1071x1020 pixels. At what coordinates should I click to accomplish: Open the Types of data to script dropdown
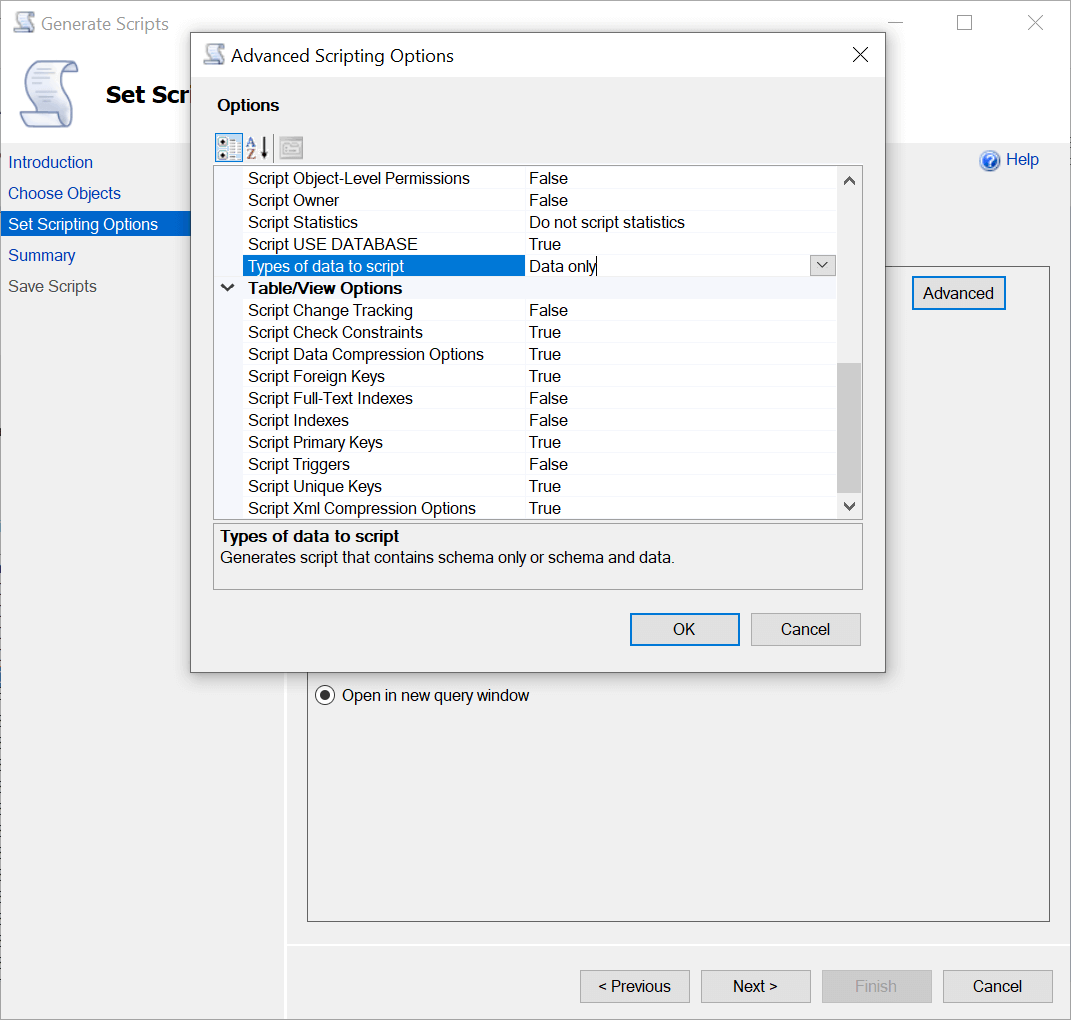(822, 265)
